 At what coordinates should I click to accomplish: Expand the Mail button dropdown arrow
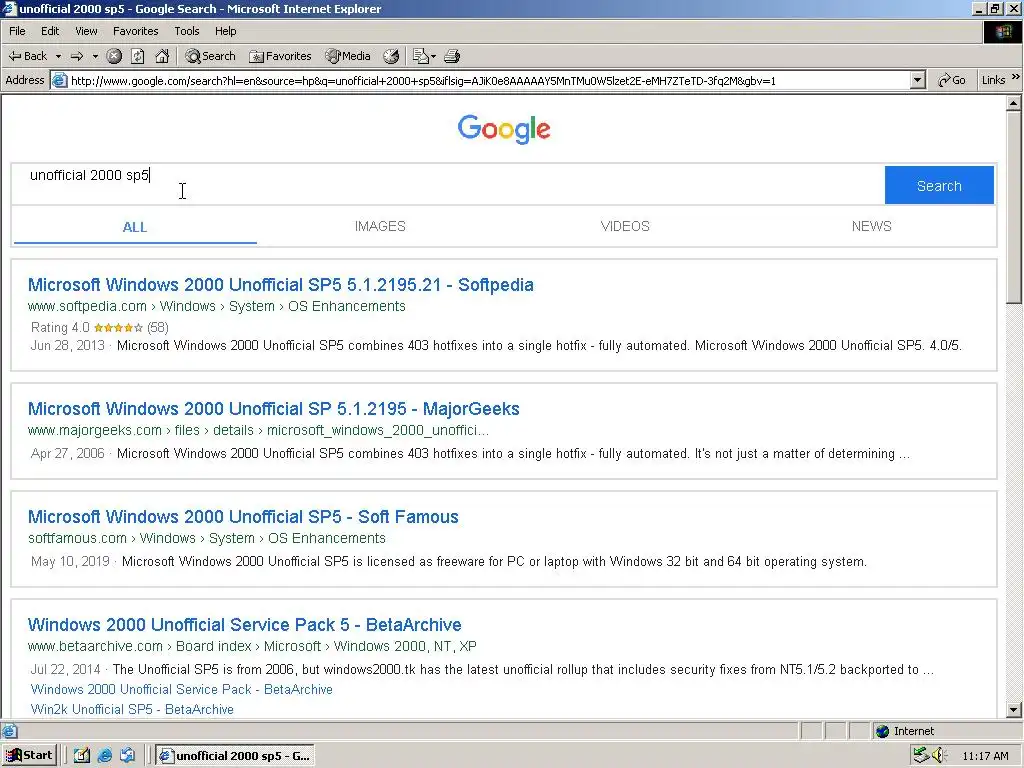434,56
